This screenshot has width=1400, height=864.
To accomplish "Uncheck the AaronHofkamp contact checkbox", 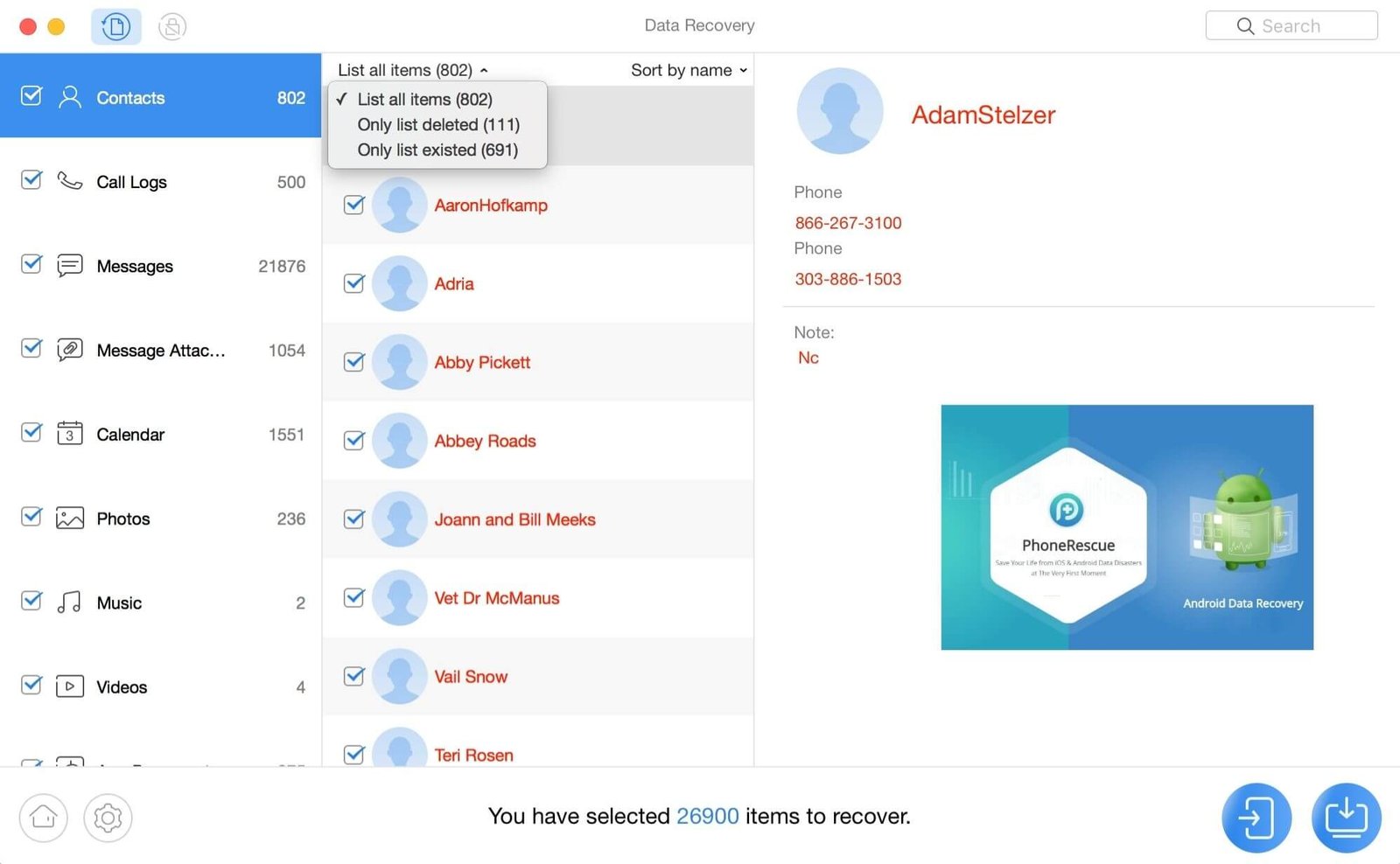I will (354, 205).
